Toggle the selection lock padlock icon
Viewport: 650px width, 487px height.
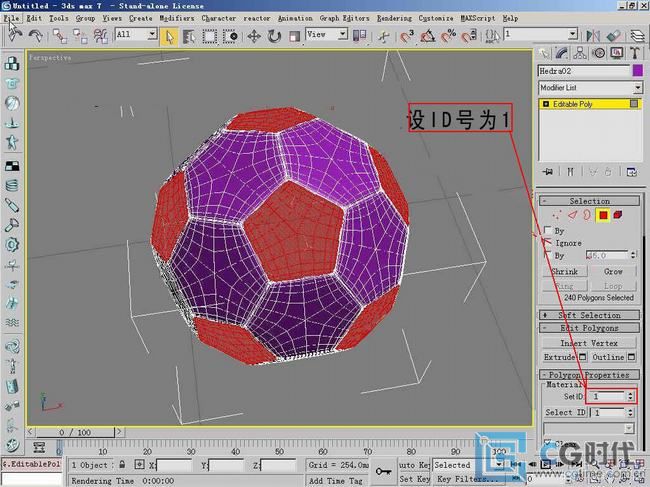(122, 464)
